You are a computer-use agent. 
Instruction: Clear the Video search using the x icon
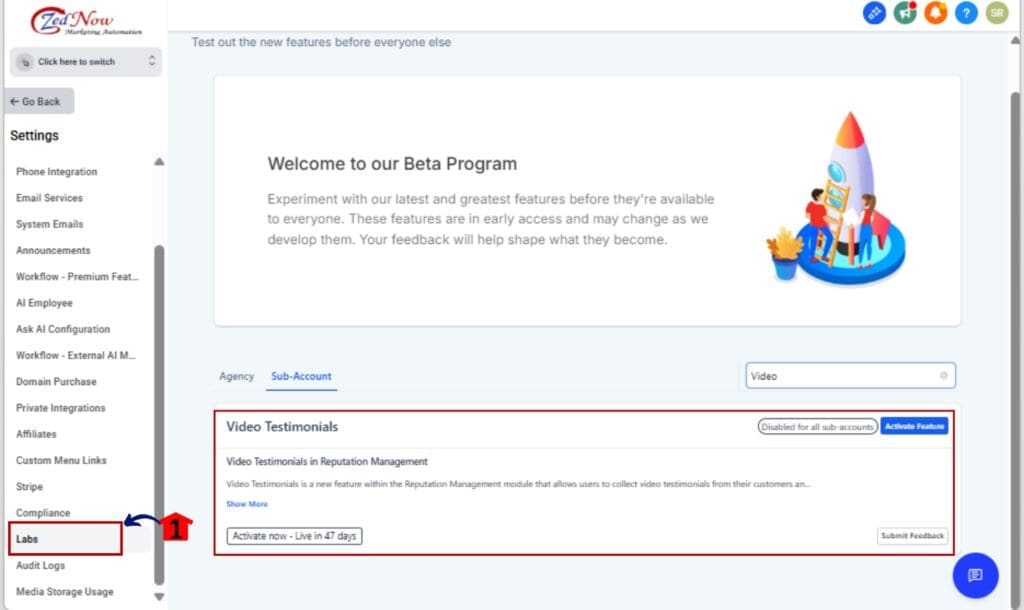click(943, 375)
